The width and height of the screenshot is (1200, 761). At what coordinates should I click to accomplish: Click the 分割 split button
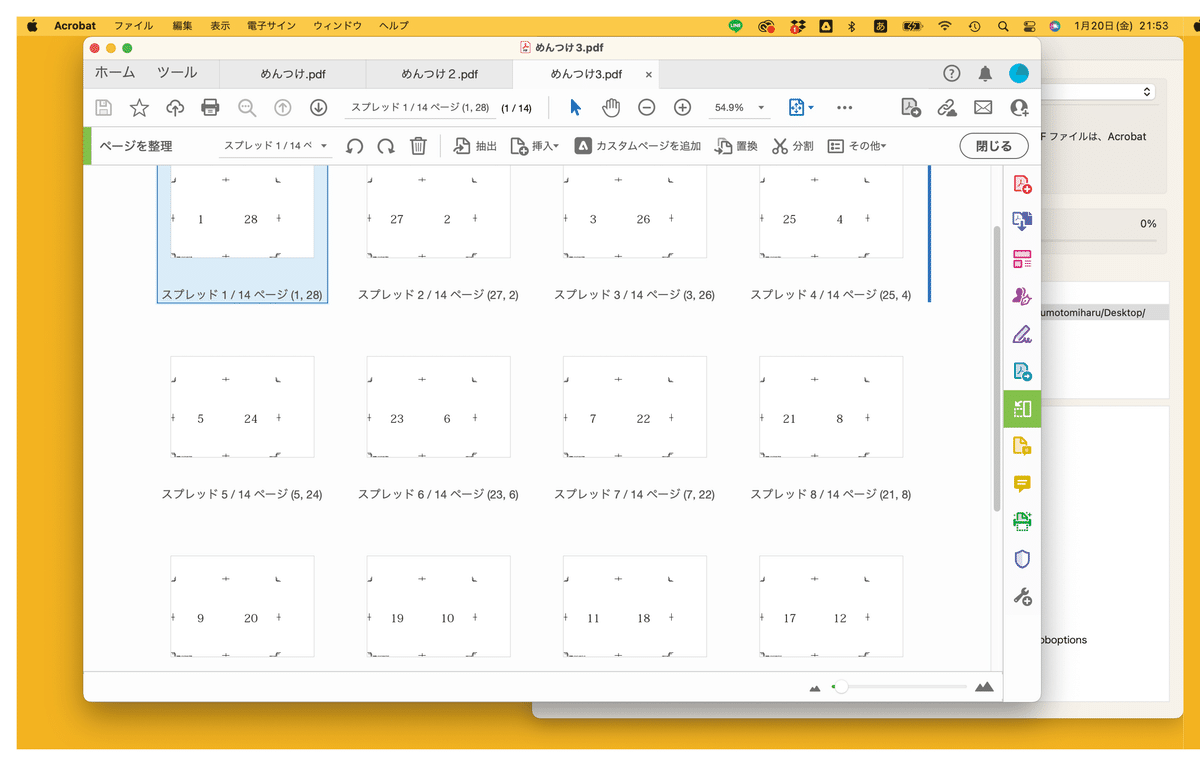click(x=793, y=146)
